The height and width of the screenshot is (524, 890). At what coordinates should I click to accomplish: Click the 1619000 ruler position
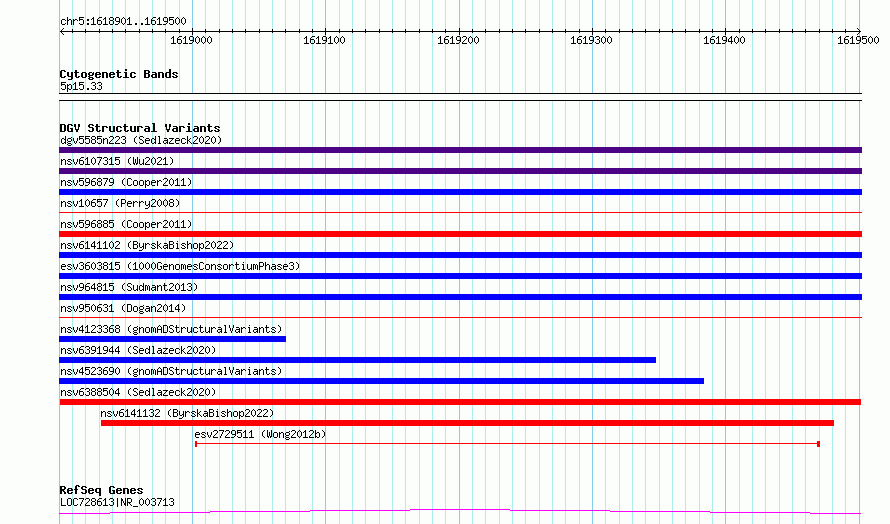(x=191, y=40)
